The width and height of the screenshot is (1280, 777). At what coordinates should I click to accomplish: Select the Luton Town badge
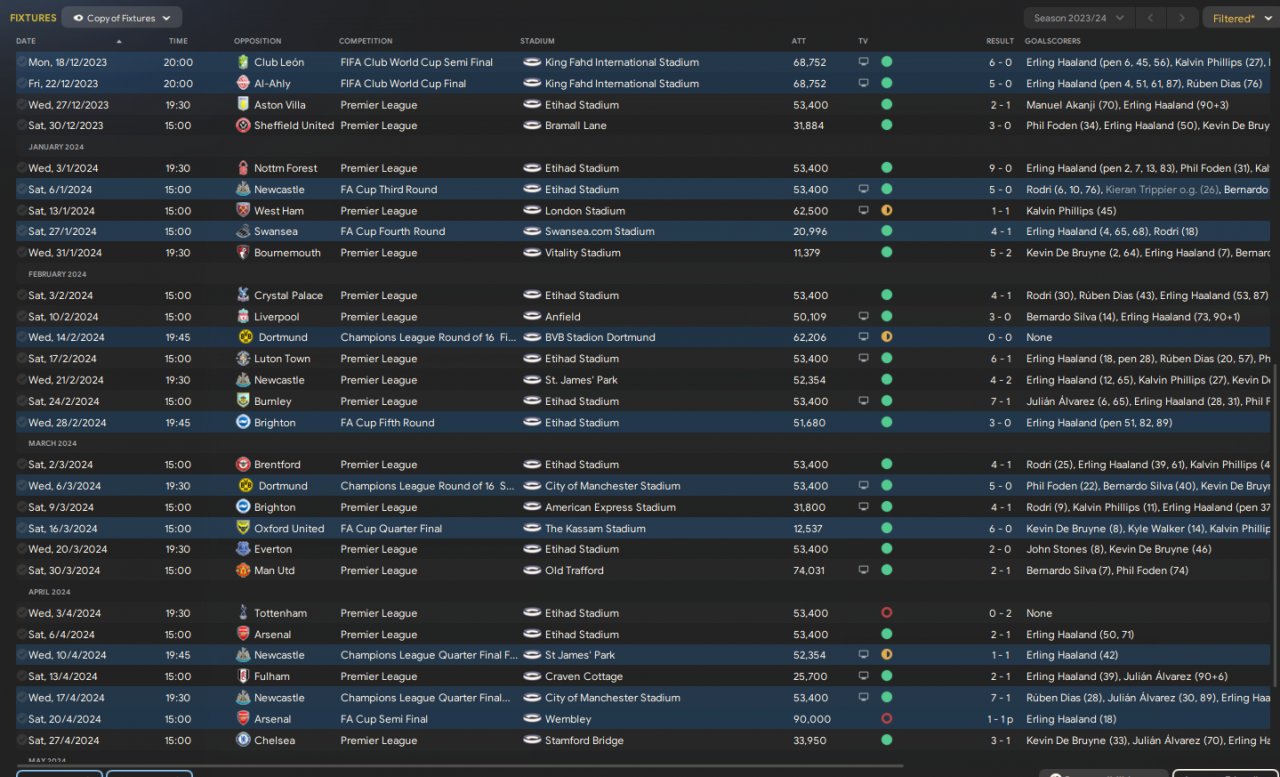pyautogui.click(x=243, y=359)
